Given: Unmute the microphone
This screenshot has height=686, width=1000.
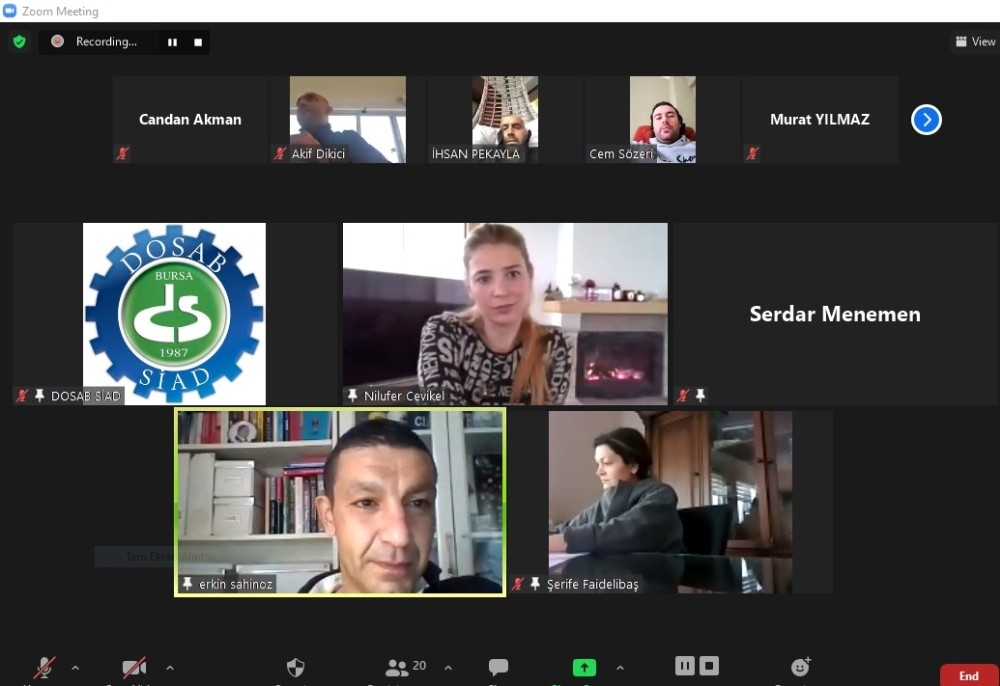Looking at the screenshot, I should coord(45,667).
